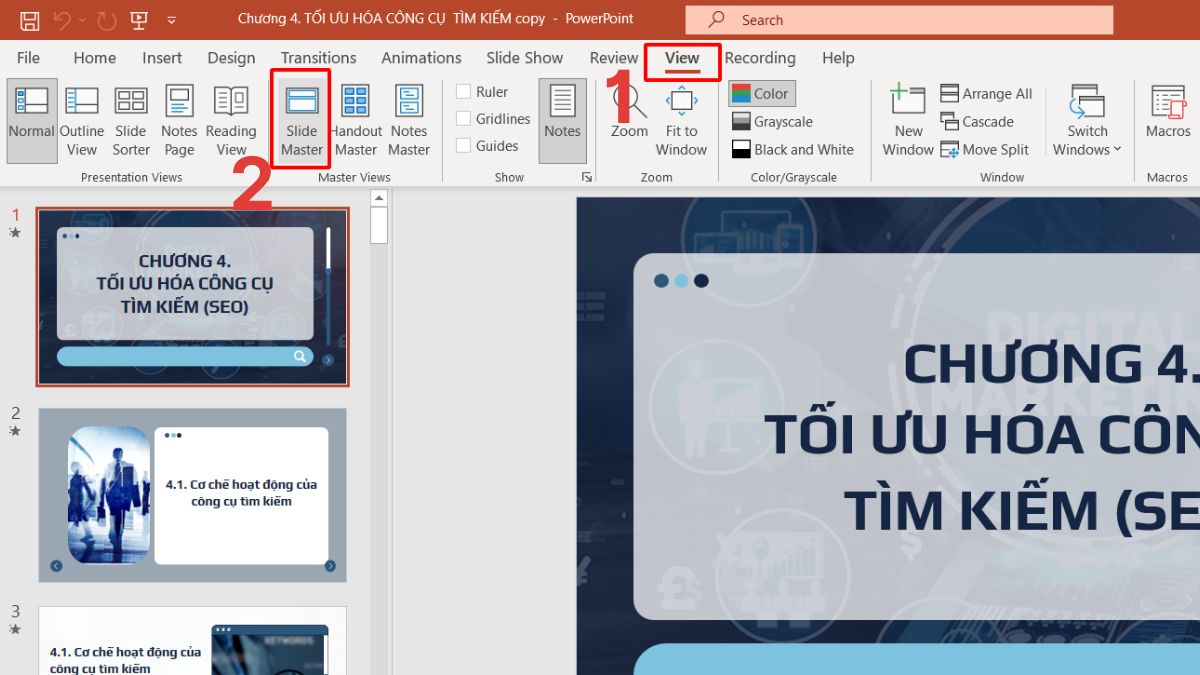Screen dimensions: 1200x675
Task: Click animation star under slide number 1
Action: (15, 233)
